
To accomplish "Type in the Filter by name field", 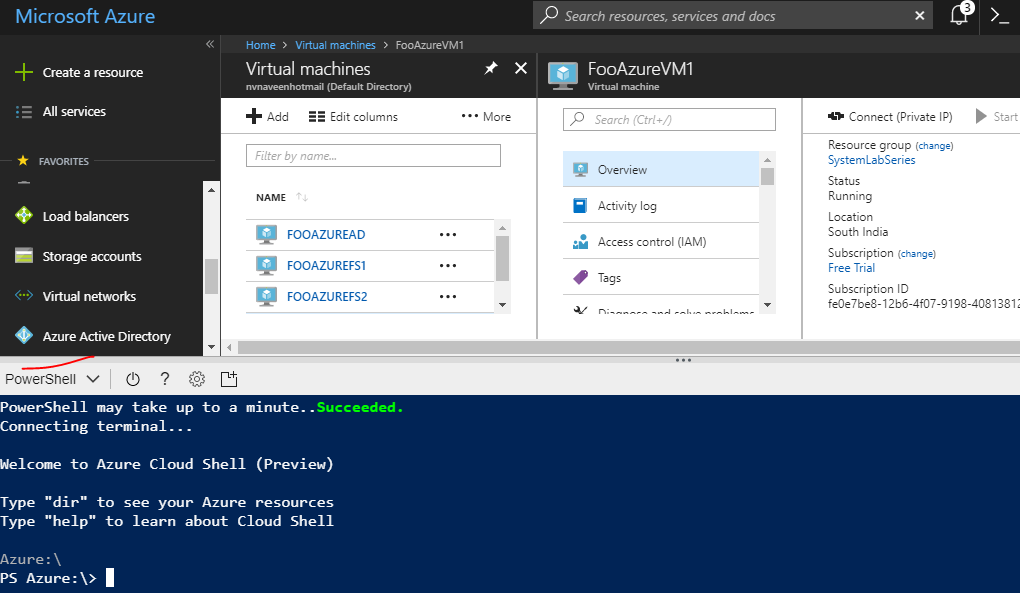I will pos(372,155).
